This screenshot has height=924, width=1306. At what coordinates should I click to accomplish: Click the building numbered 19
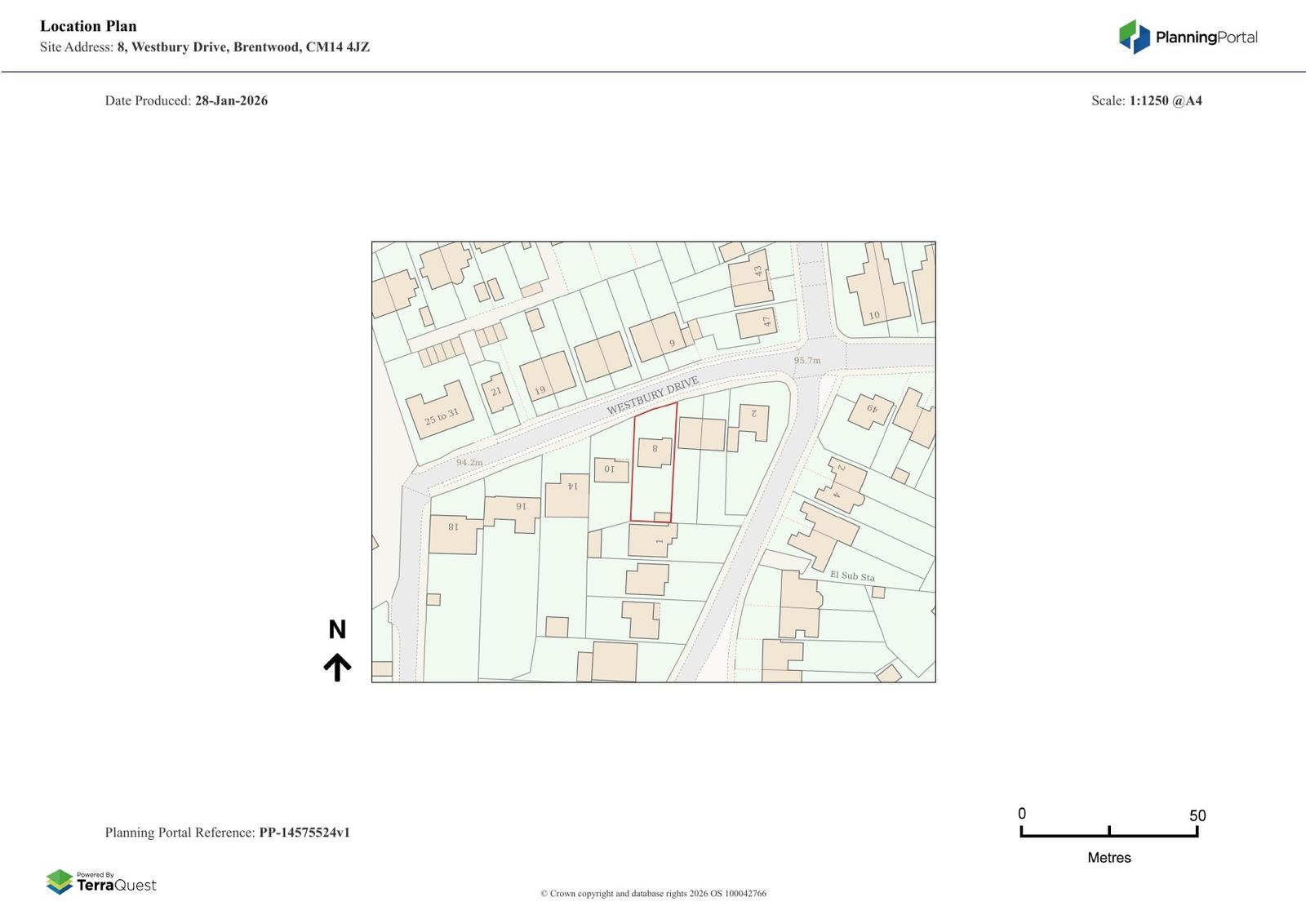(x=548, y=377)
